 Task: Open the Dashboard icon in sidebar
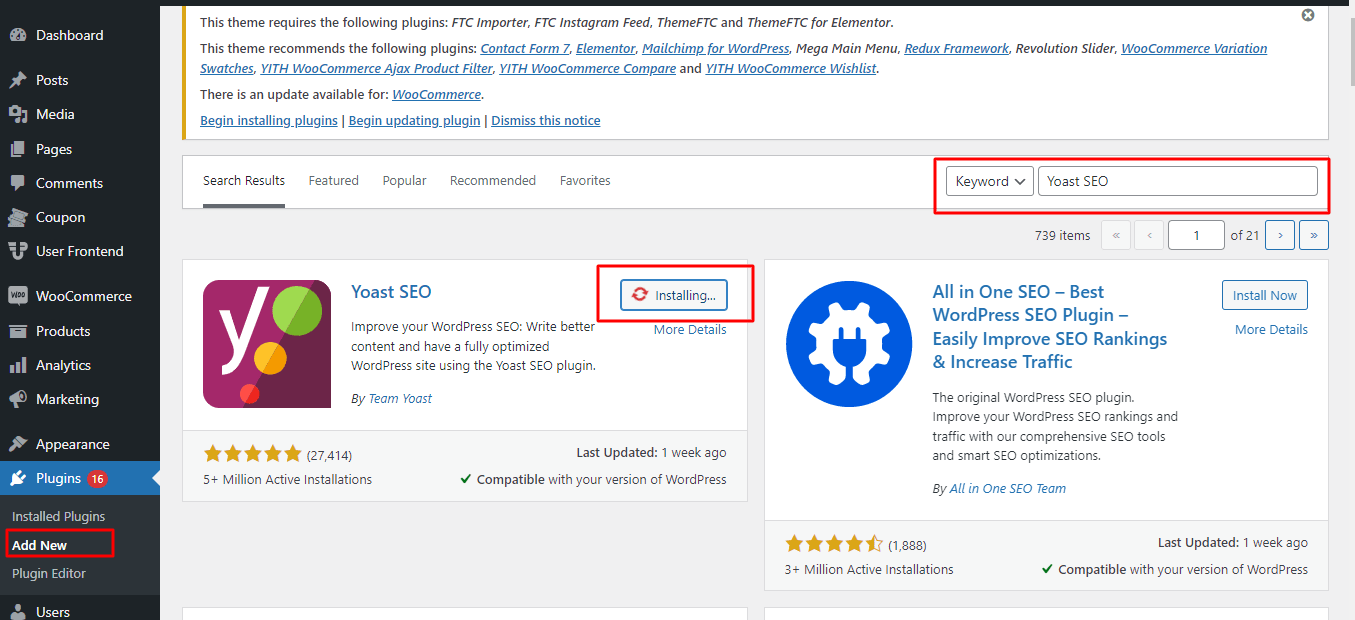(18, 35)
